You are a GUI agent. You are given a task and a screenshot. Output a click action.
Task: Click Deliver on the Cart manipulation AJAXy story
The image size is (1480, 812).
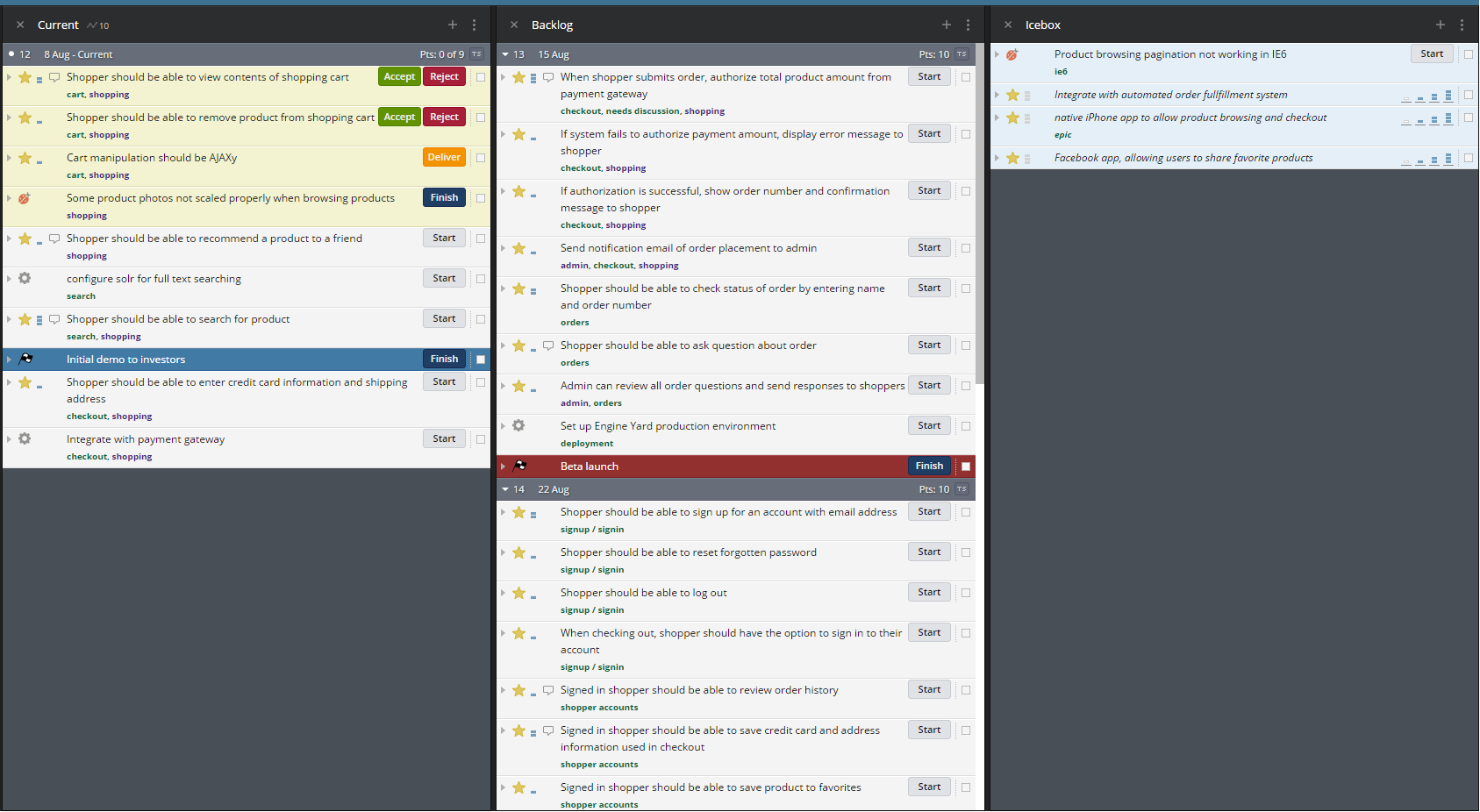point(444,157)
